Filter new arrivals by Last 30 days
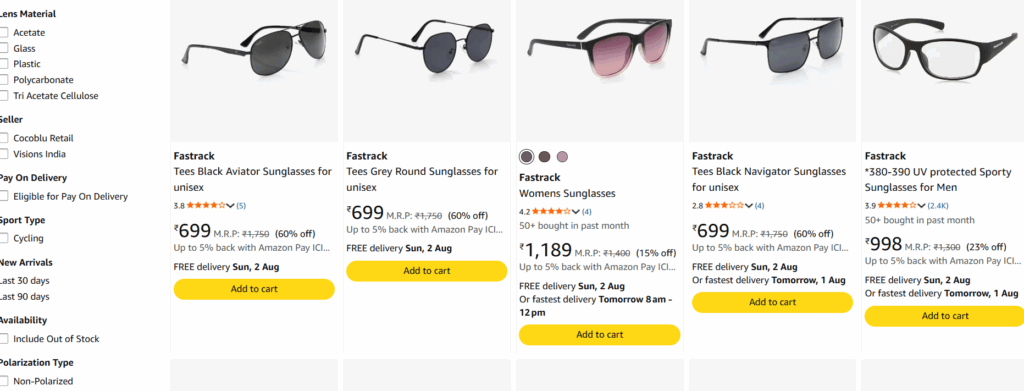 pyautogui.click(x=24, y=281)
